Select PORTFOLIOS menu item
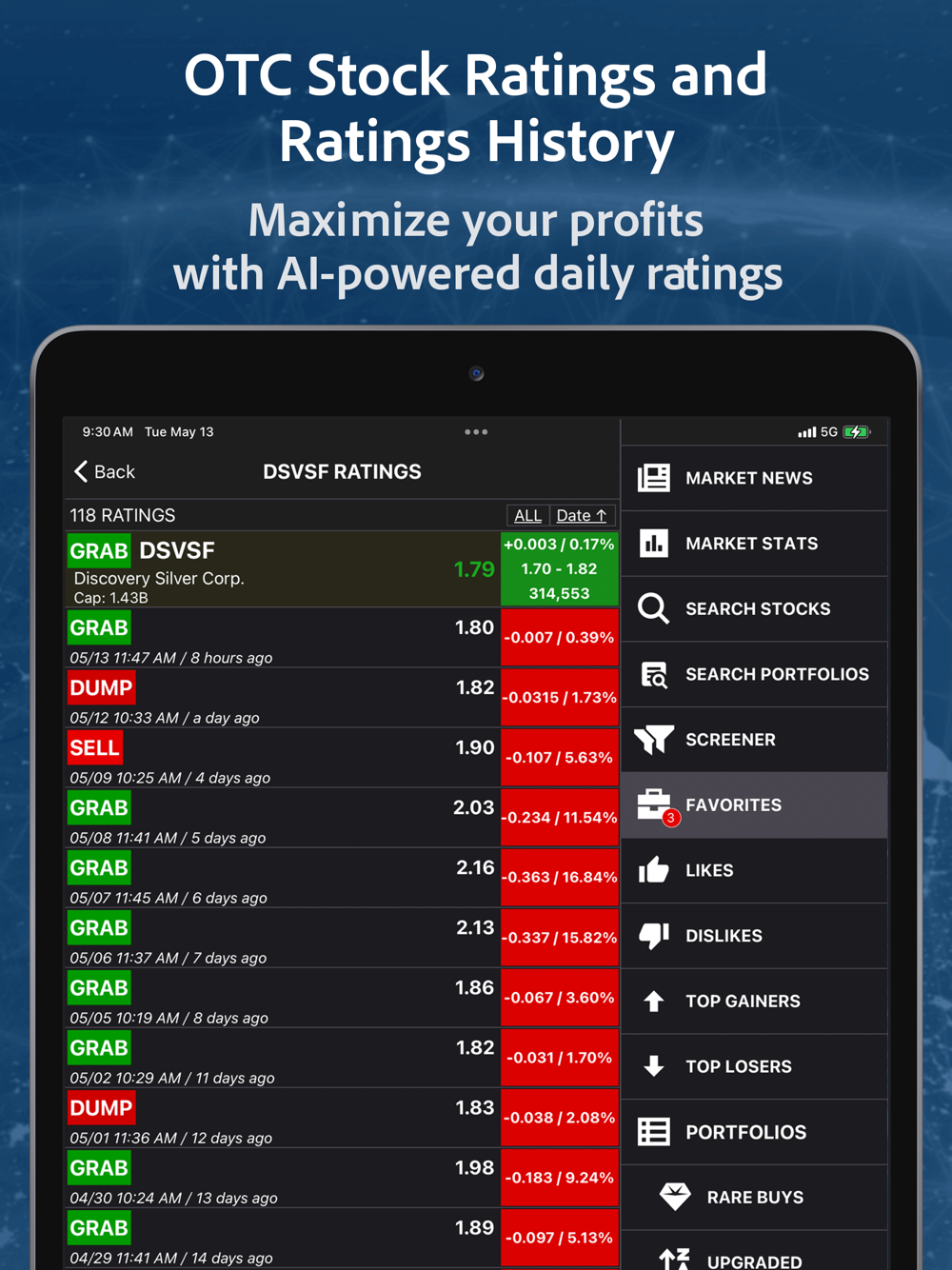 pyautogui.click(x=754, y=1132)
